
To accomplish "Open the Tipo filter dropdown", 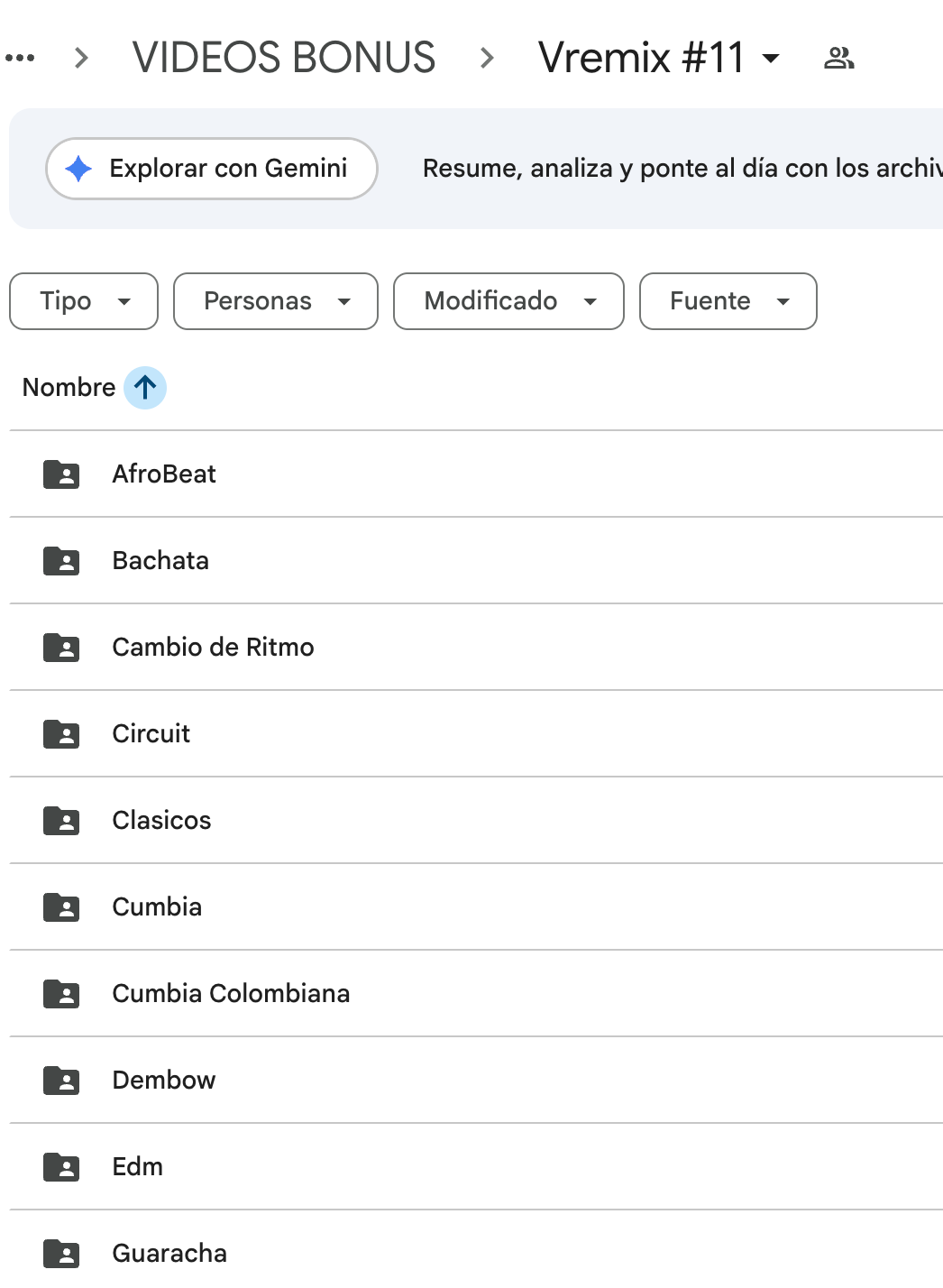I will [83, 301].
